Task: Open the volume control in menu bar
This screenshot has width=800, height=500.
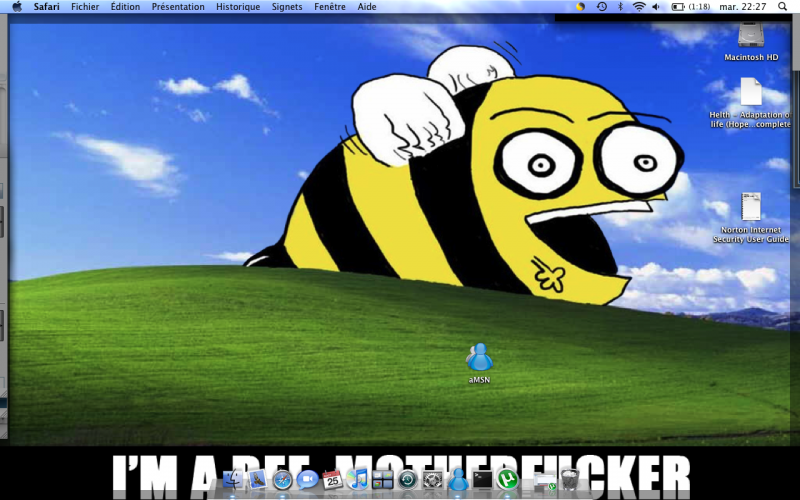Action: (x=656, y=7)
